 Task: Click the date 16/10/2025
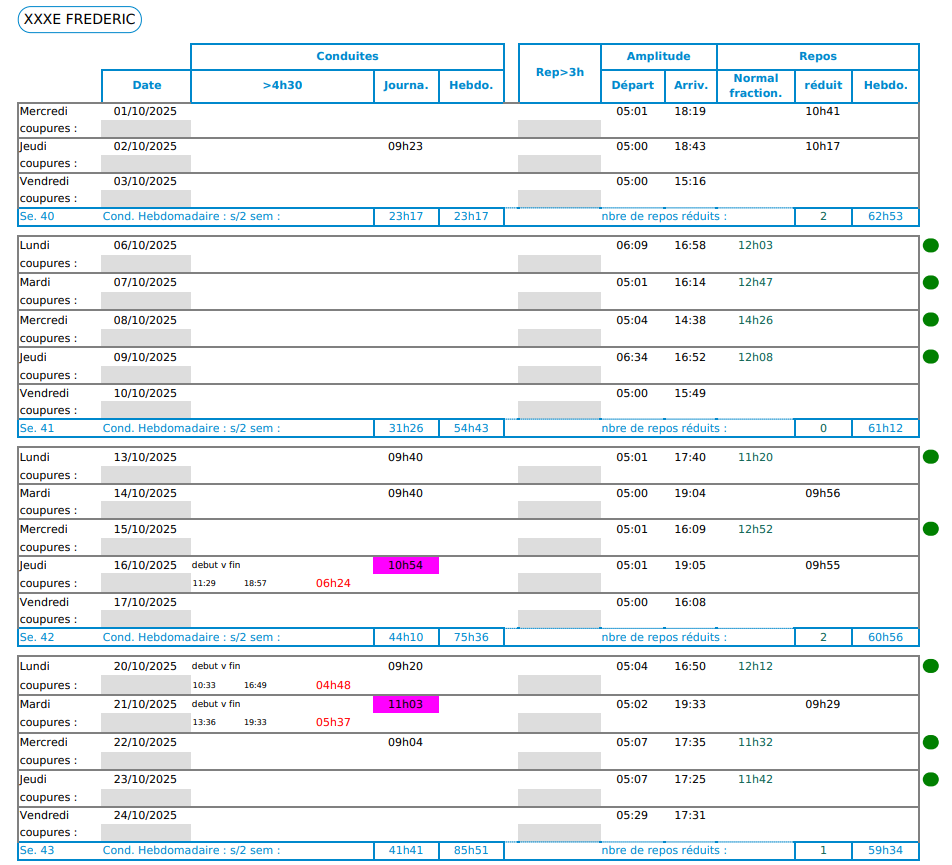point(145,566)
